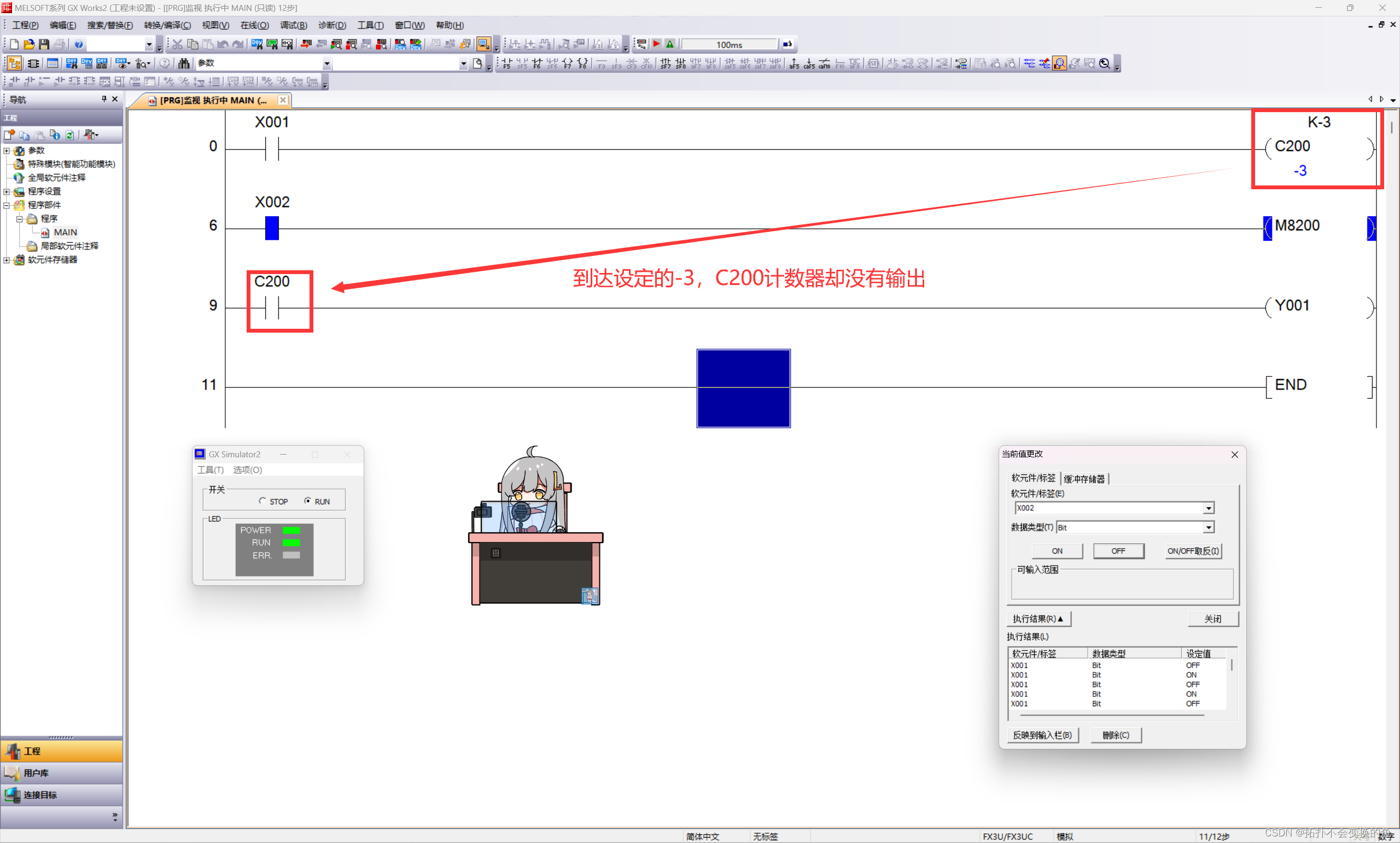Click the red play simulation icon

[657, 44]
